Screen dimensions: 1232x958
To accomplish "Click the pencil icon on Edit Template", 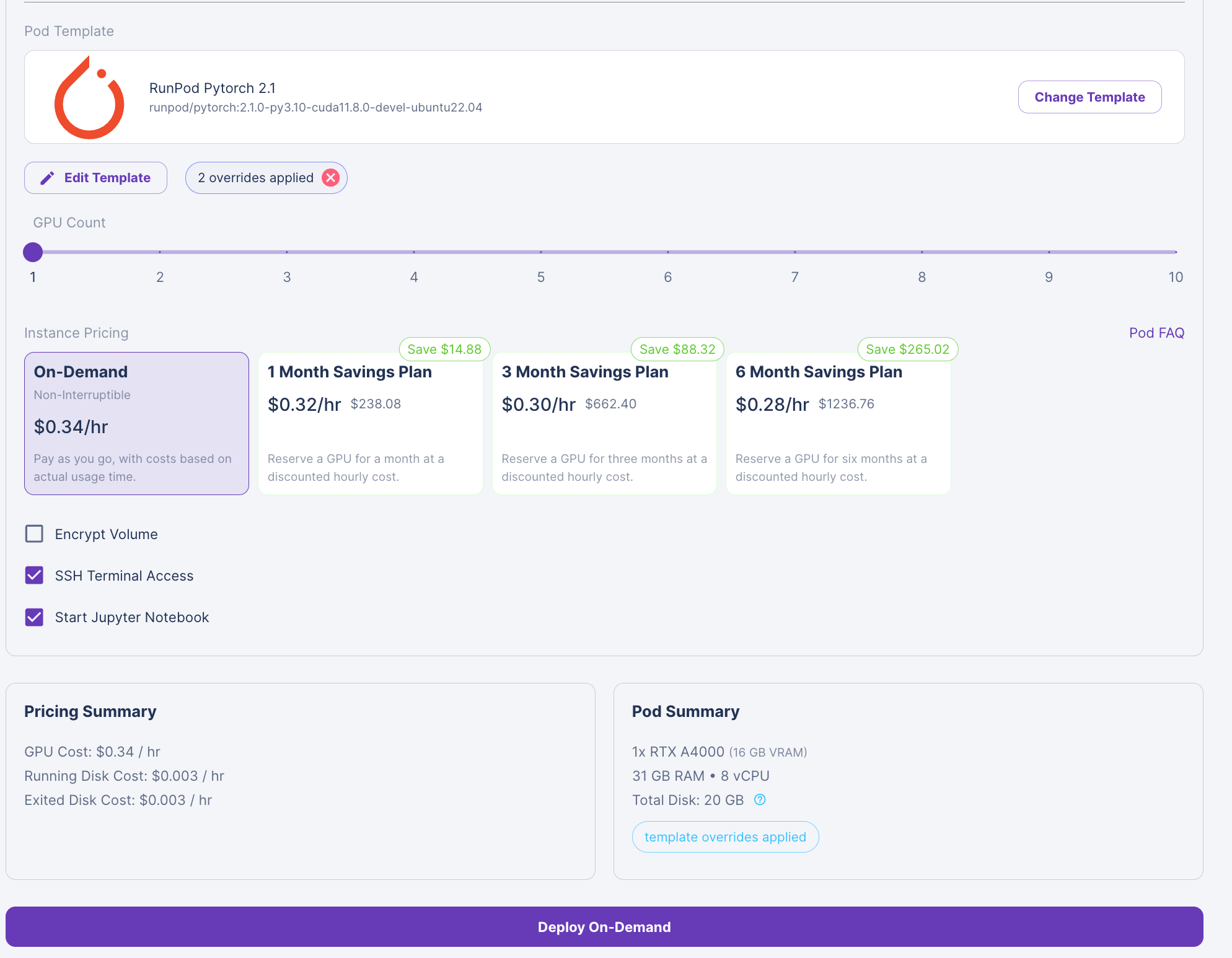I will click(47, 178).
